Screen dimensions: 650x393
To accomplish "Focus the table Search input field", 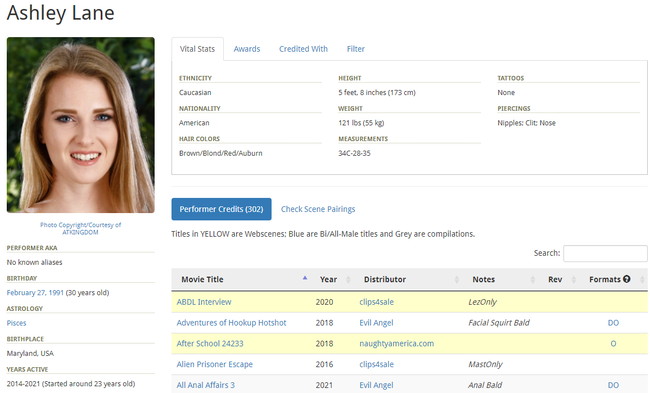I will (605, 253).
